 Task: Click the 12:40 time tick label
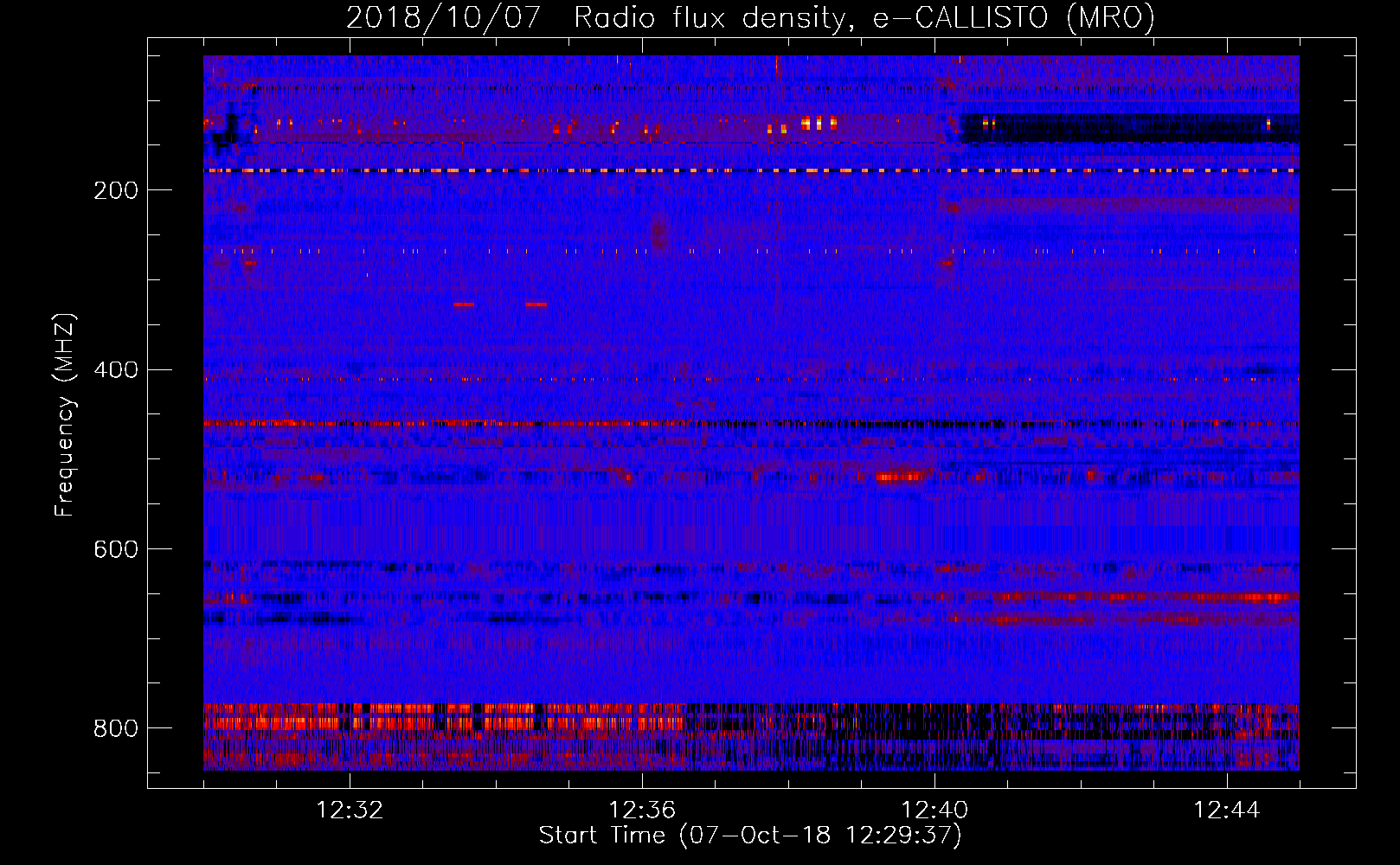click(934, 811)
